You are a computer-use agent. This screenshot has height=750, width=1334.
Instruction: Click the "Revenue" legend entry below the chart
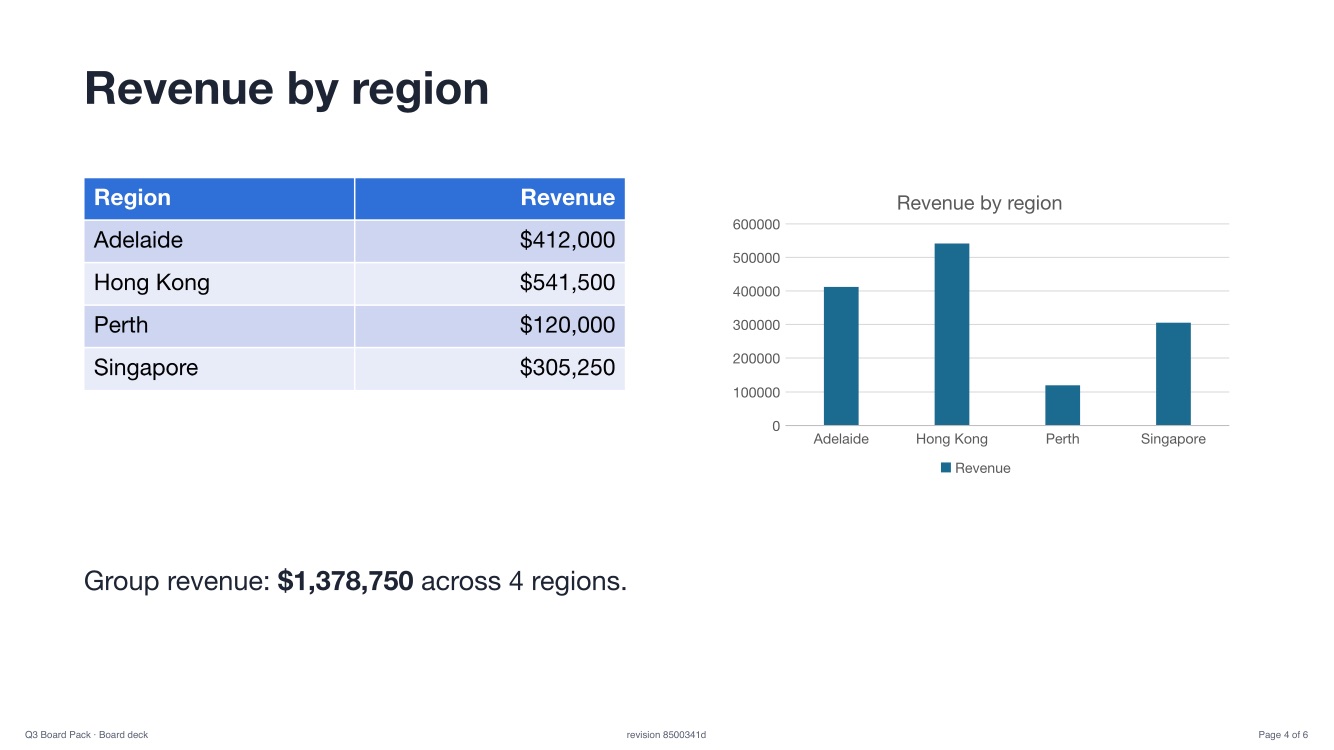click(x=976, y=468)
